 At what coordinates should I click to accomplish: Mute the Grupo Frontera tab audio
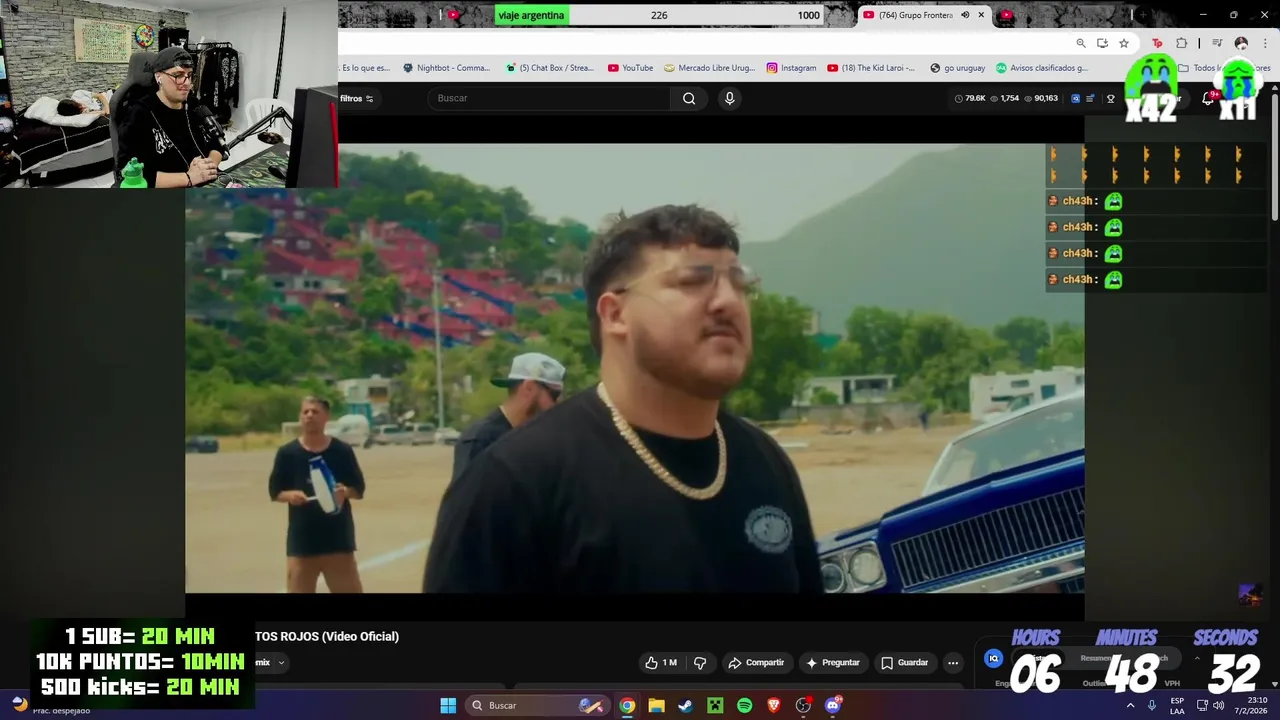click(965, 15)
